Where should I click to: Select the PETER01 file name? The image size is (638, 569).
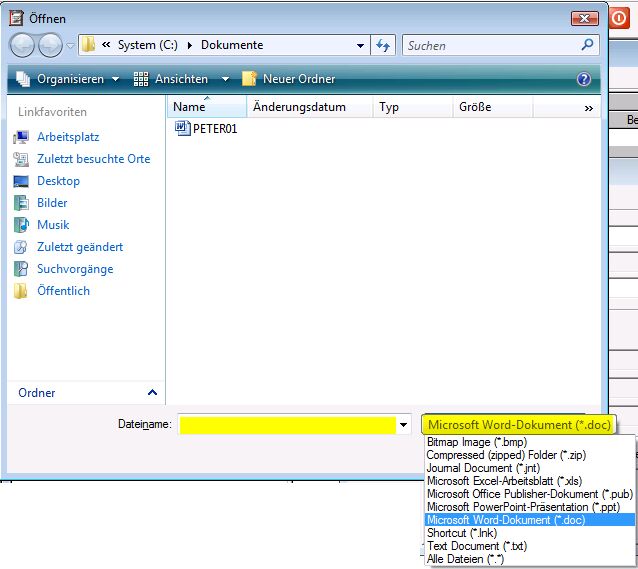[215, 129]
